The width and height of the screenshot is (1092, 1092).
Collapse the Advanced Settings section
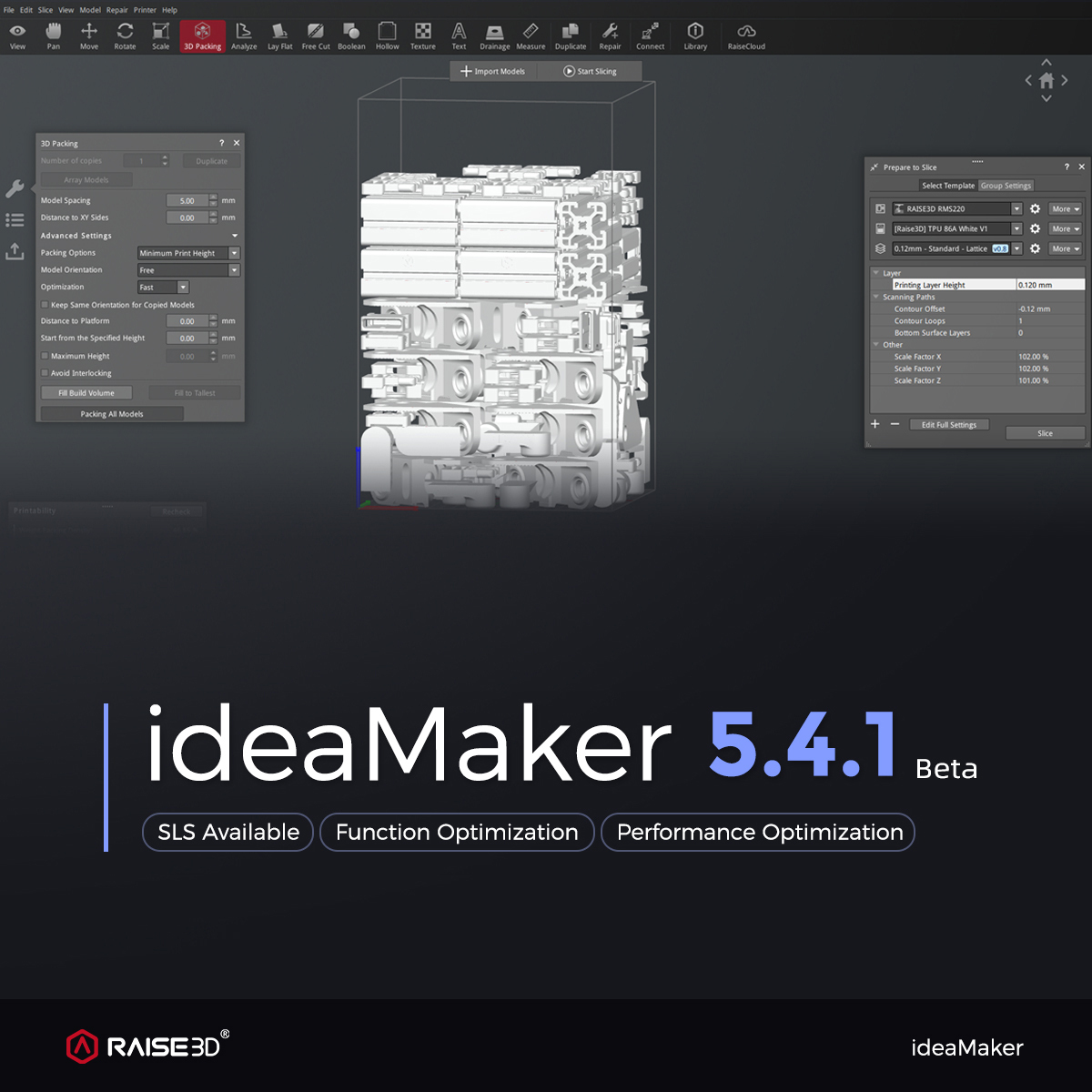[235, 236]
